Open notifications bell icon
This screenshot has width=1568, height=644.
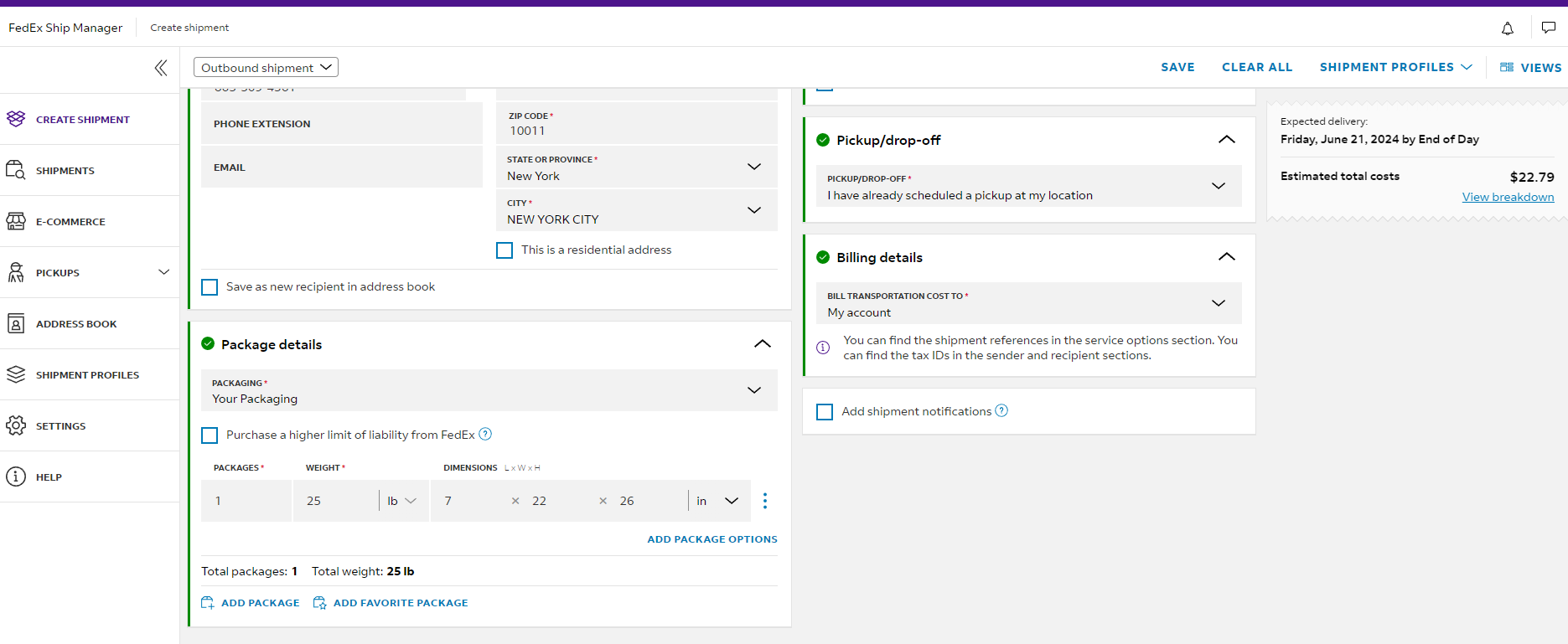click(1508, 28)
